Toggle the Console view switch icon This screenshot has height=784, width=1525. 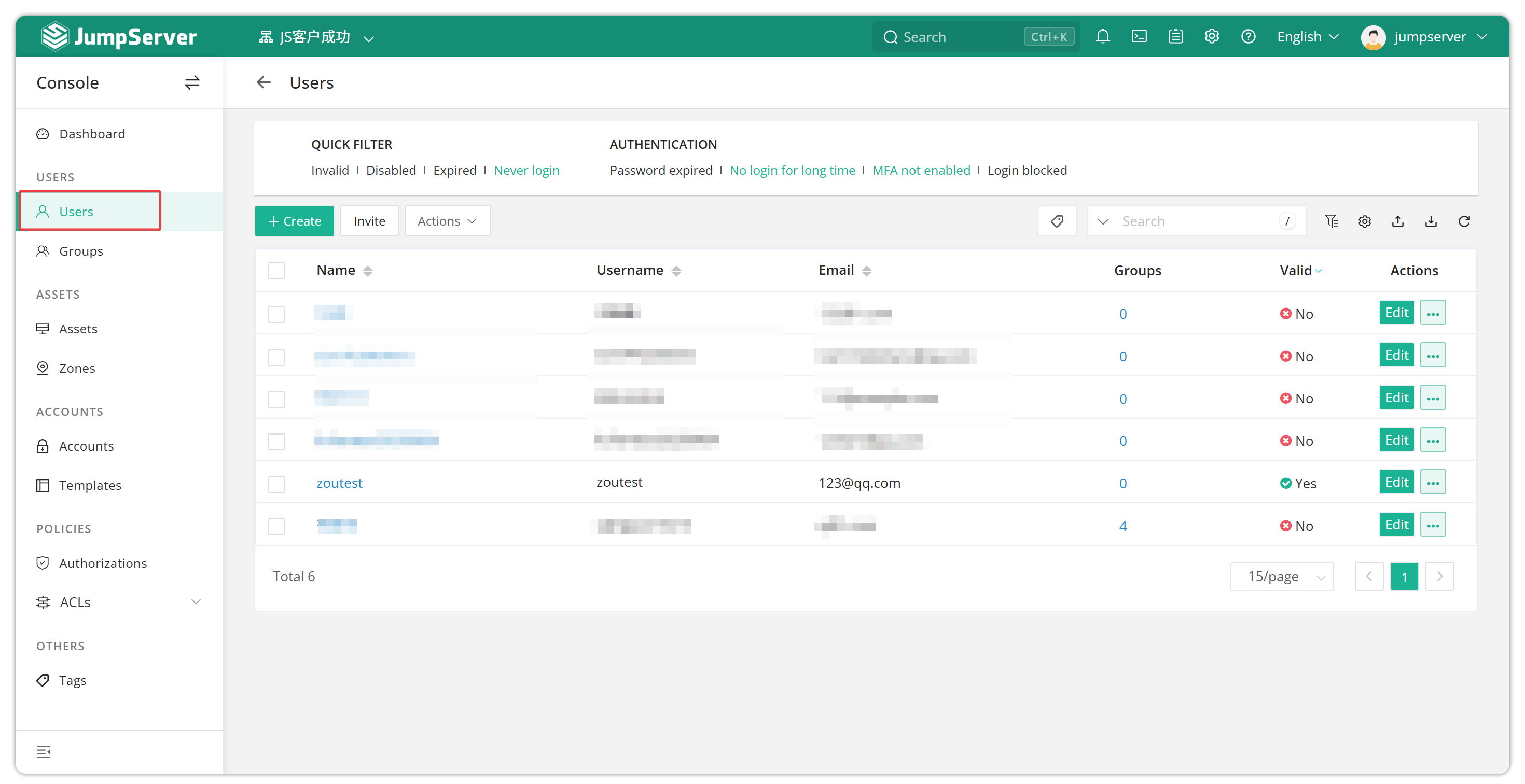click(192, 83)
